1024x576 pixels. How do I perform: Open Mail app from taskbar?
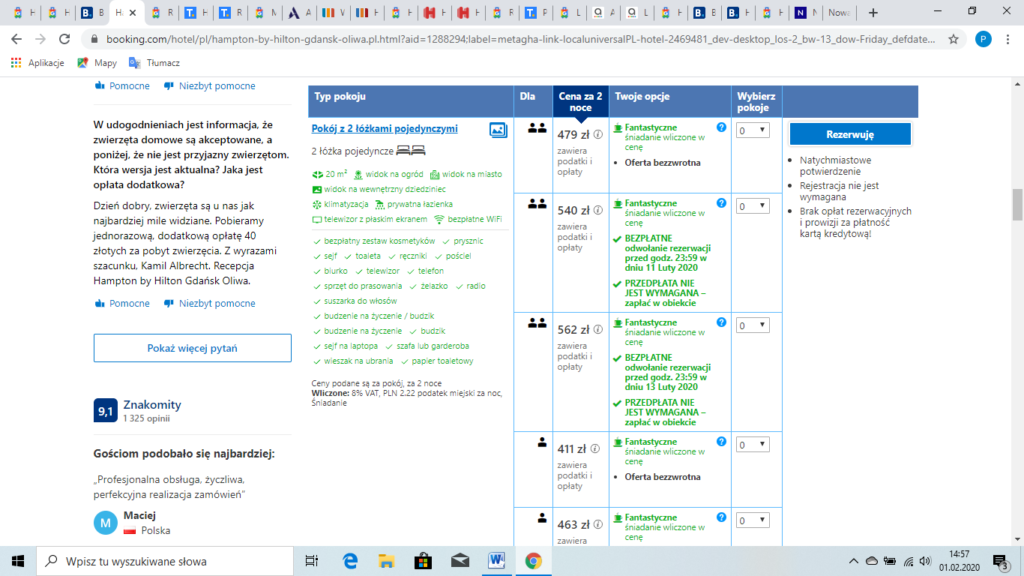point(460,561)
